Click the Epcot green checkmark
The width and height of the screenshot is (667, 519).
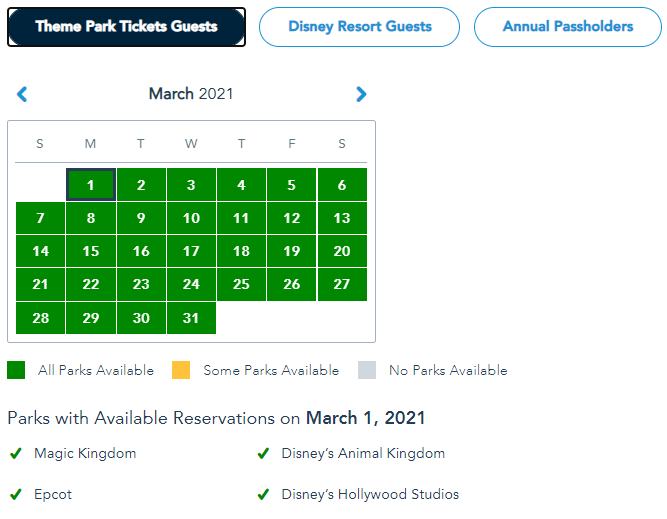tap(16, 494)
